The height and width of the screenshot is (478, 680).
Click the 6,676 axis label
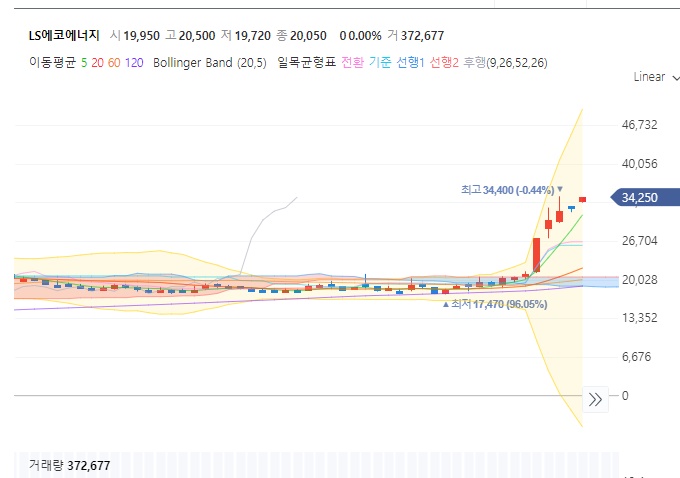click(x=636, y=357)
